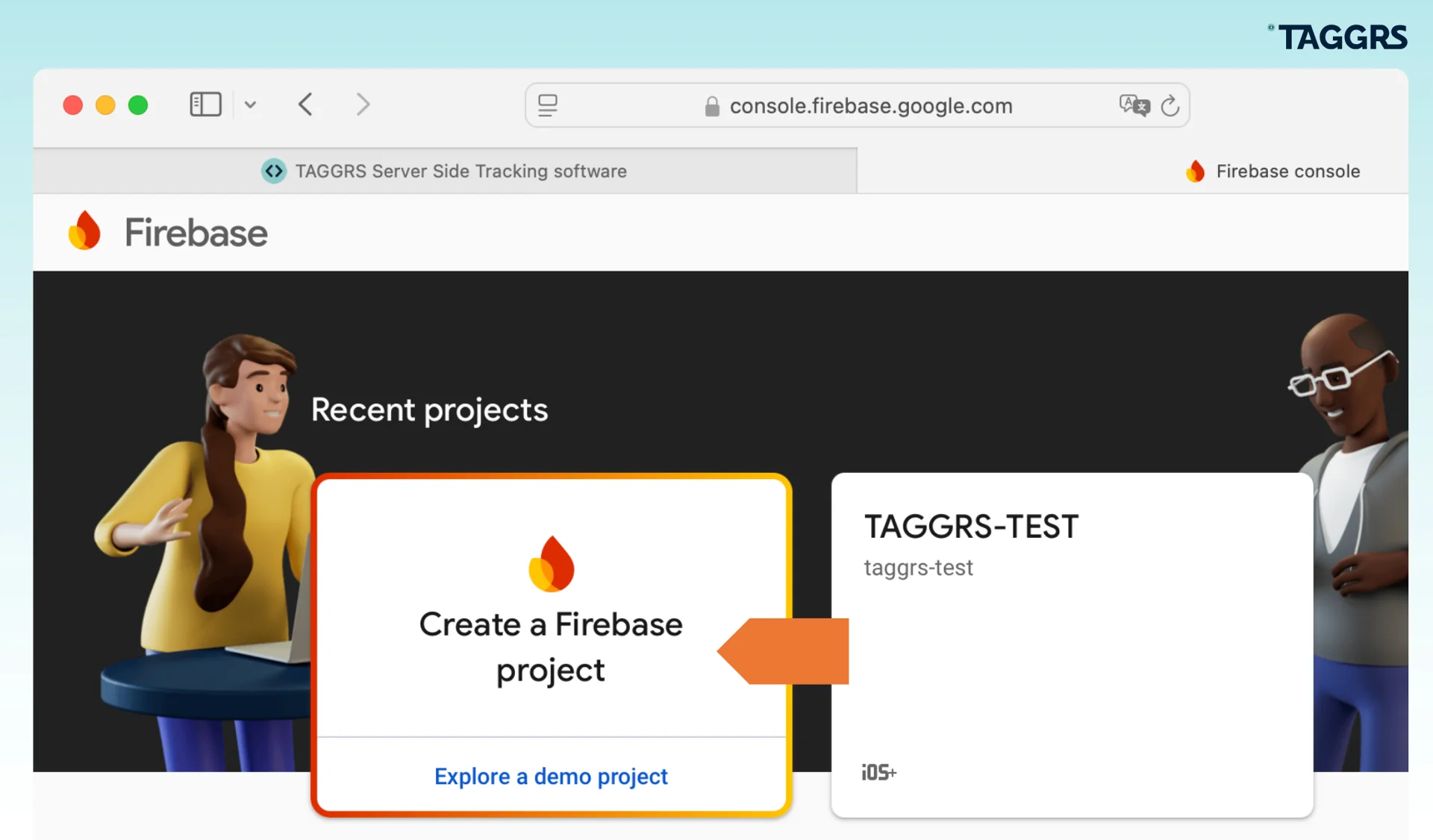Viewport: 1433px width, 840px height.
Task: Switch to TAGGRS Server Side Tracking tab
Action: point(445,171)
